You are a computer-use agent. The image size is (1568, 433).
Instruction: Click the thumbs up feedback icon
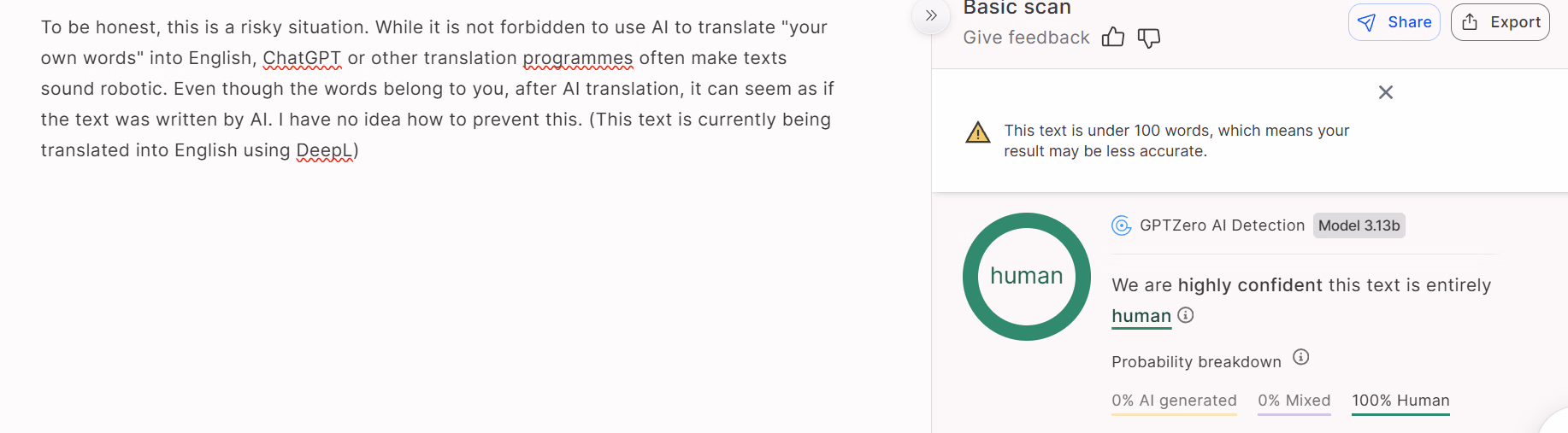(1112, 38)
